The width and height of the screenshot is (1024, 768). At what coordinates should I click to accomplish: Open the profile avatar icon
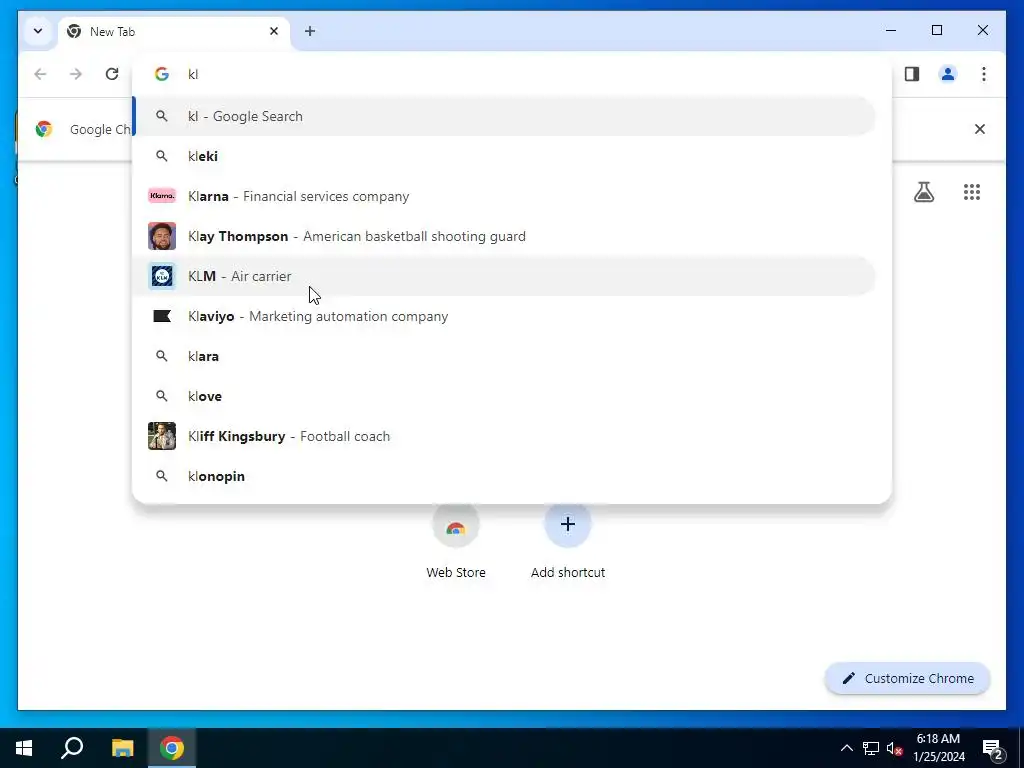point(948,74)
